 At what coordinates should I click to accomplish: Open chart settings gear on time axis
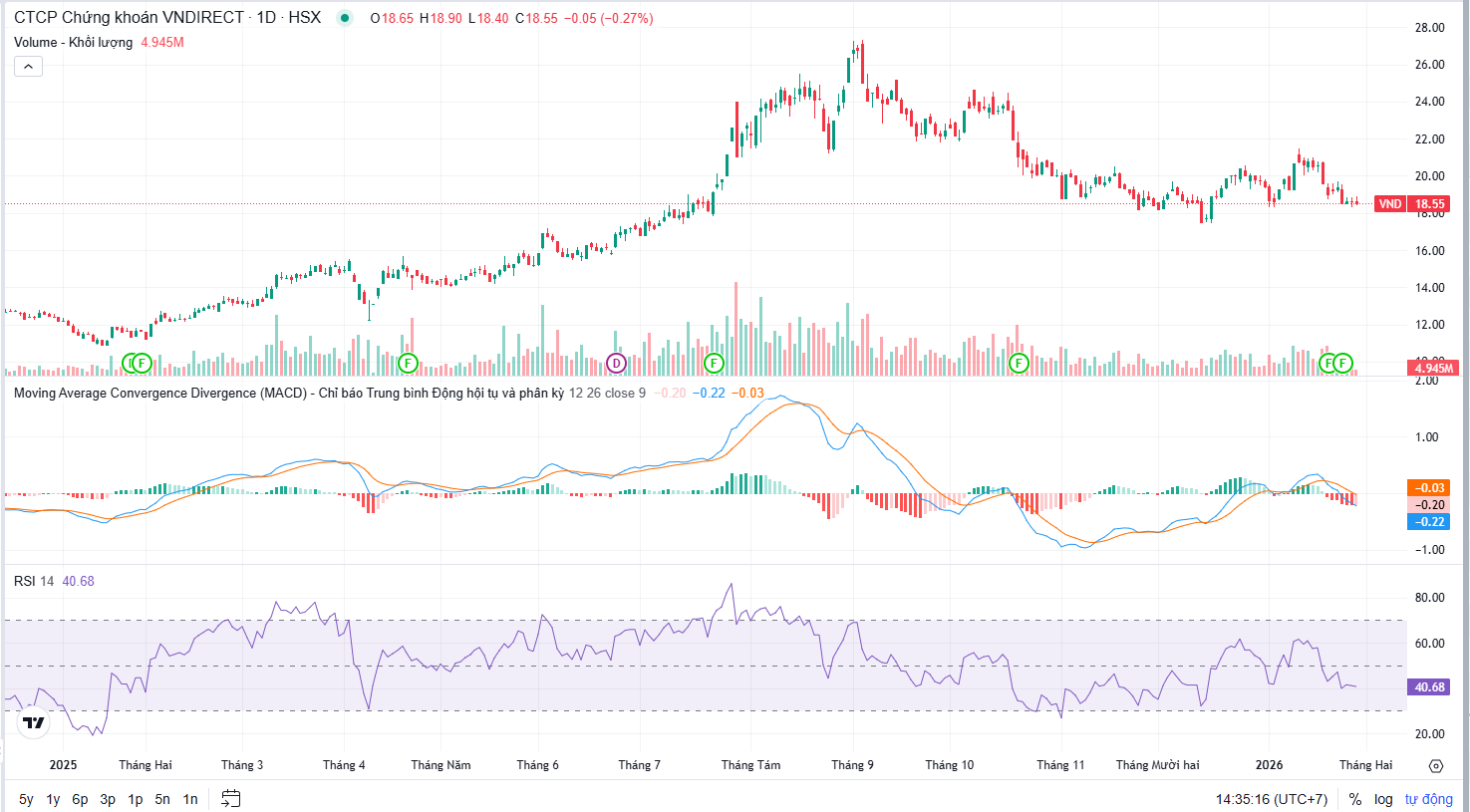point(1435,765)
